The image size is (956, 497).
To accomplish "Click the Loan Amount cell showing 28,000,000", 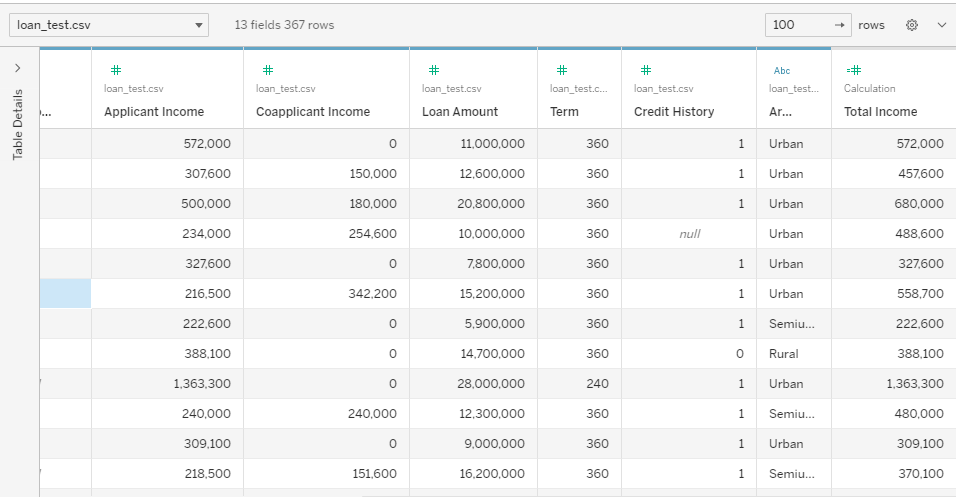I will [x=473, y=384].
